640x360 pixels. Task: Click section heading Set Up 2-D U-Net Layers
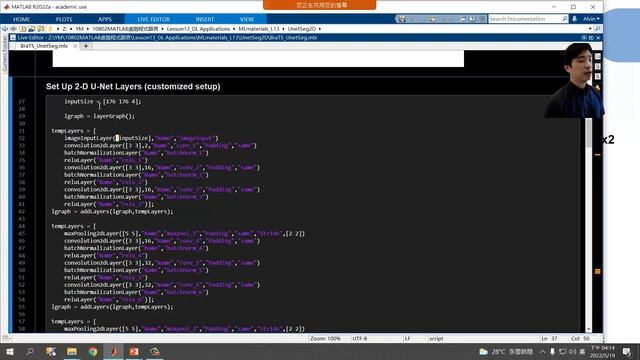[x=133, y=87]
